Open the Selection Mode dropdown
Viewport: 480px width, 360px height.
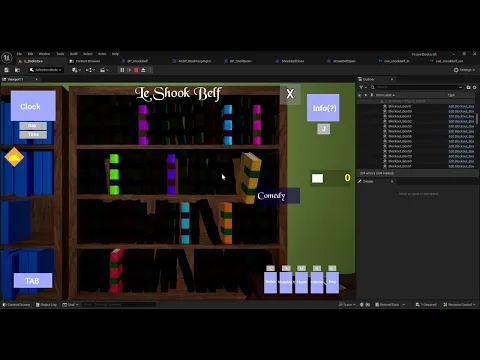tap(45, 70)
